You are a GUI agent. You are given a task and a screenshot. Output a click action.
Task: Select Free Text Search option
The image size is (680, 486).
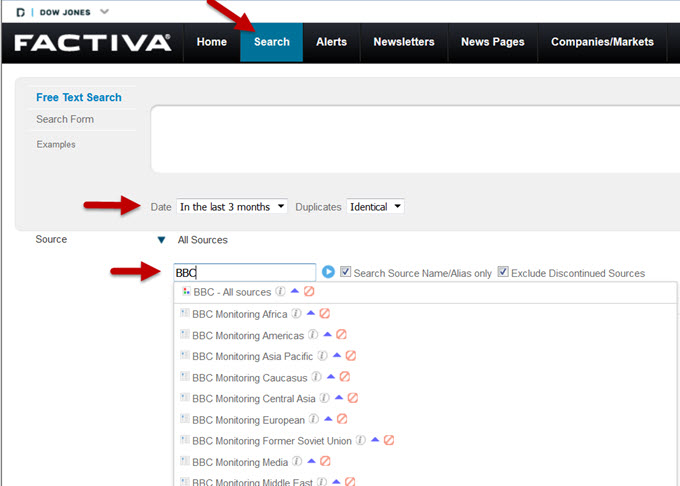pyautogui.click(x=79, y=98)
